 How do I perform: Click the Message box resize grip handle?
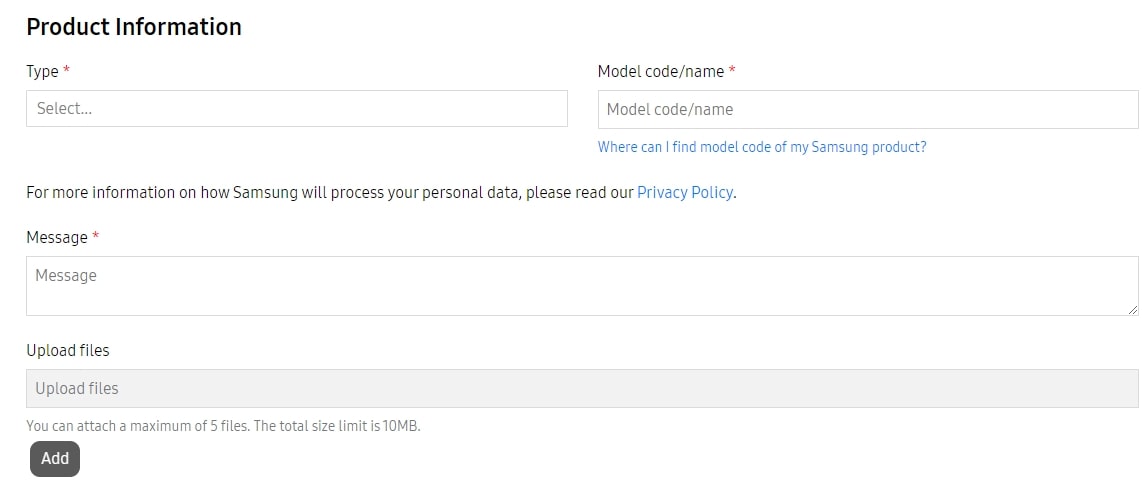click(1133, 310)
